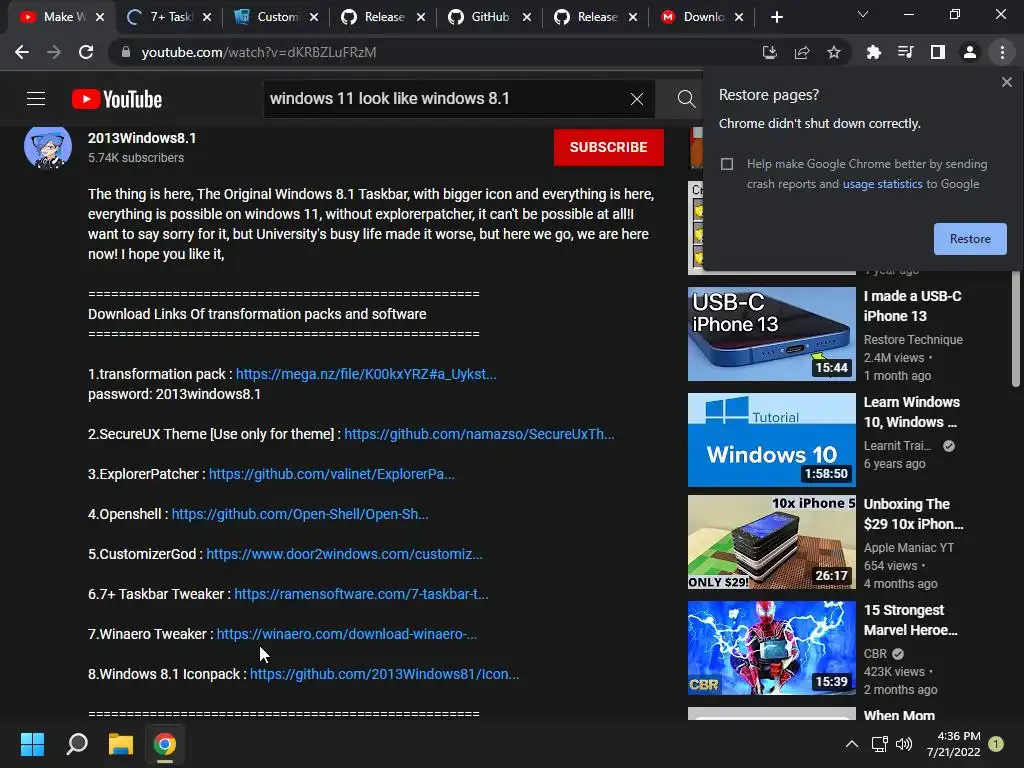Click the Restore button
This screenshot has width=1024, height=768.
pos(970,239)
